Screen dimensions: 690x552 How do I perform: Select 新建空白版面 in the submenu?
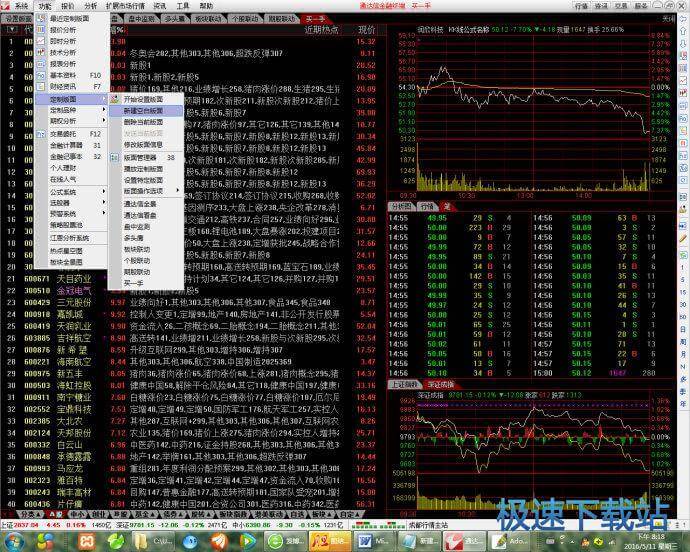click(143, 110)
